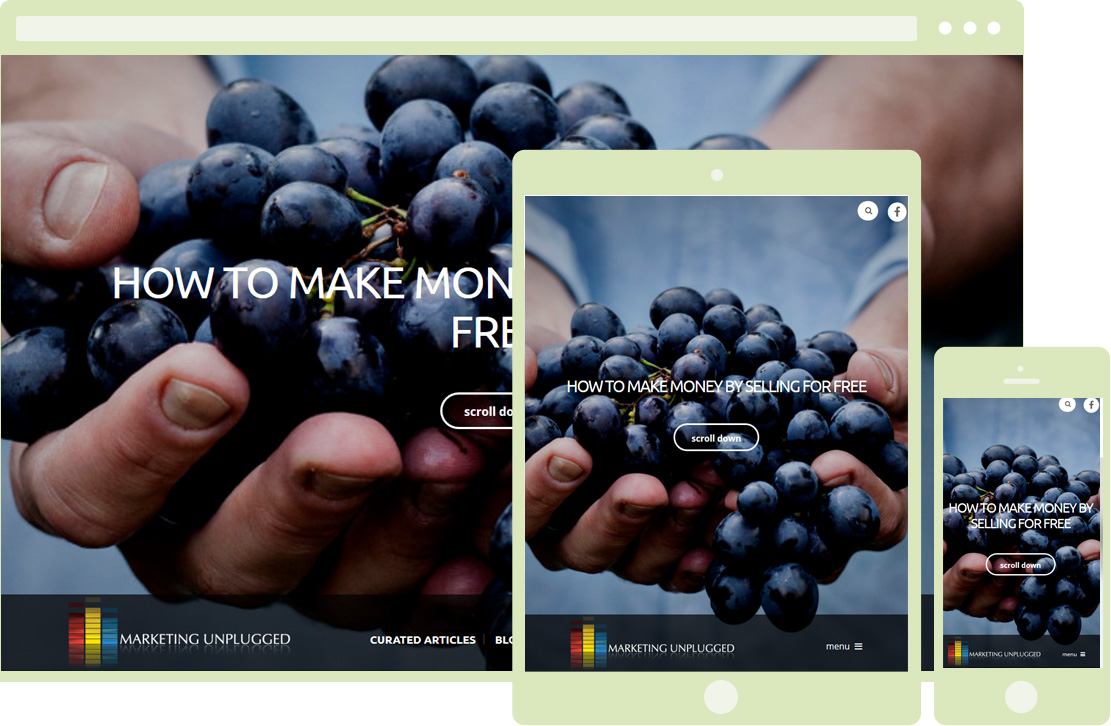
Task: Click the phone headline How To Make Money
Action: (x=1020, y=516)
